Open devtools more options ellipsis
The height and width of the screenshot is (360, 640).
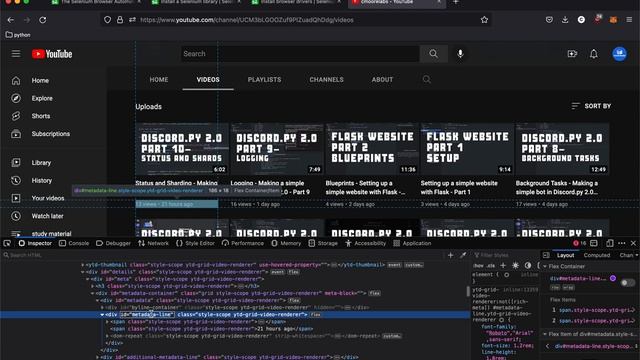click(x=622, y=243)
